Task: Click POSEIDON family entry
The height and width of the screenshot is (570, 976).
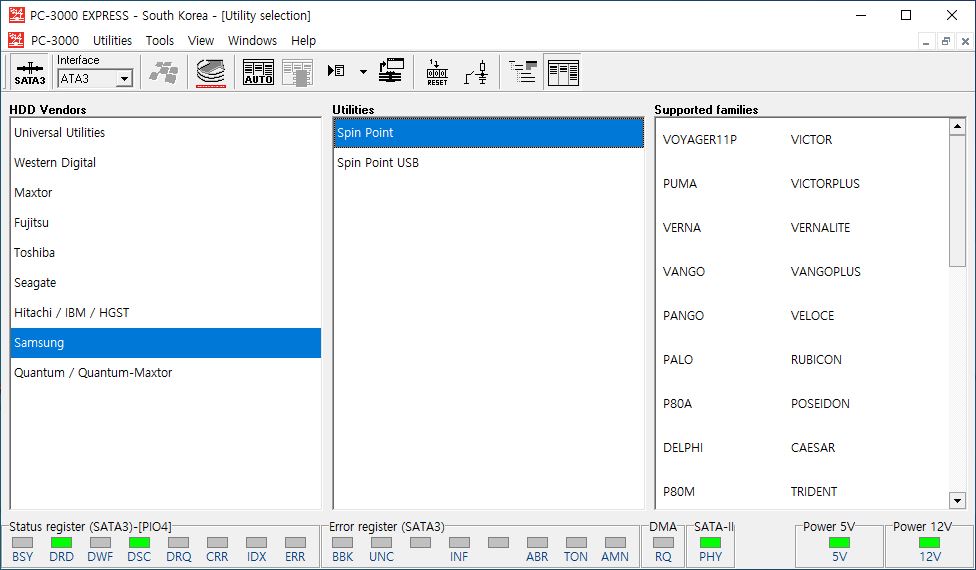Action: click(x=820, y=404)
